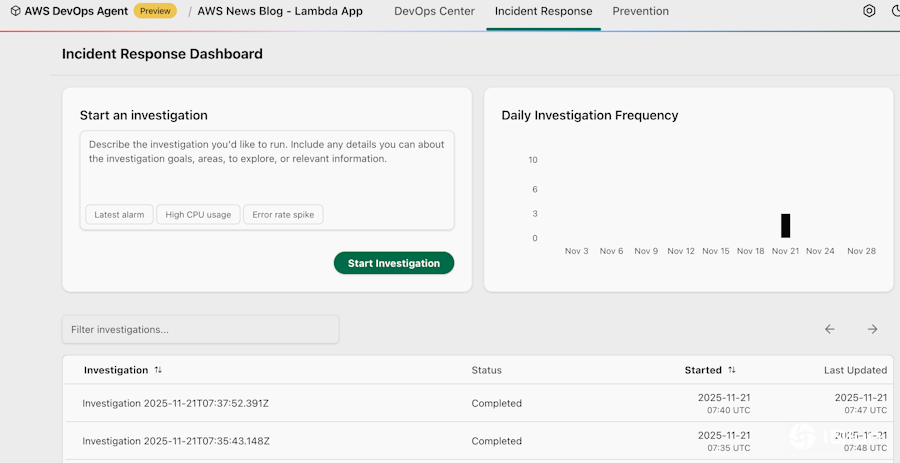The image size is (900, 463).
Task: Click the Preview badge
Action: 154,11
